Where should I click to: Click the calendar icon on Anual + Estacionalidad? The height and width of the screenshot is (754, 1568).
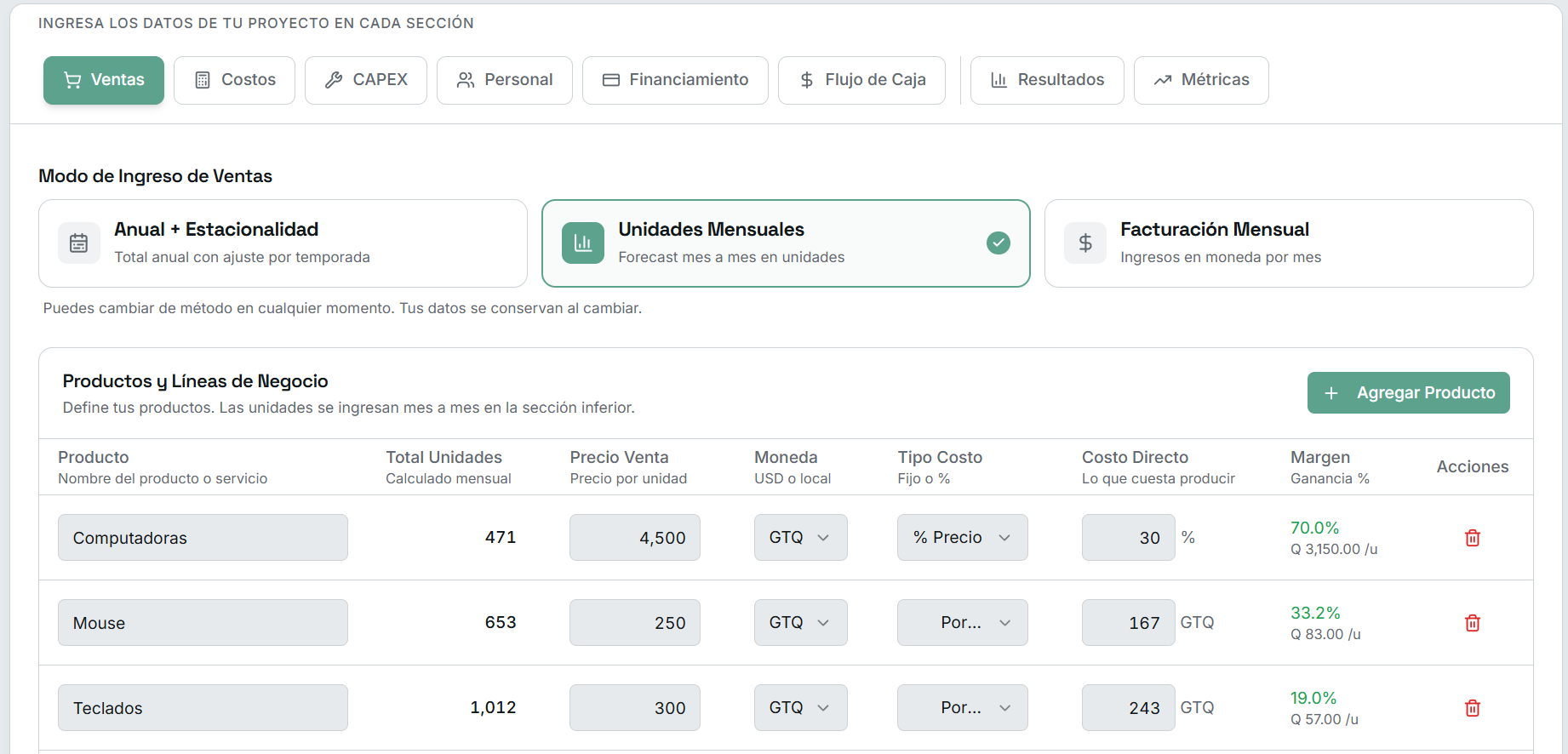(79, 243)
